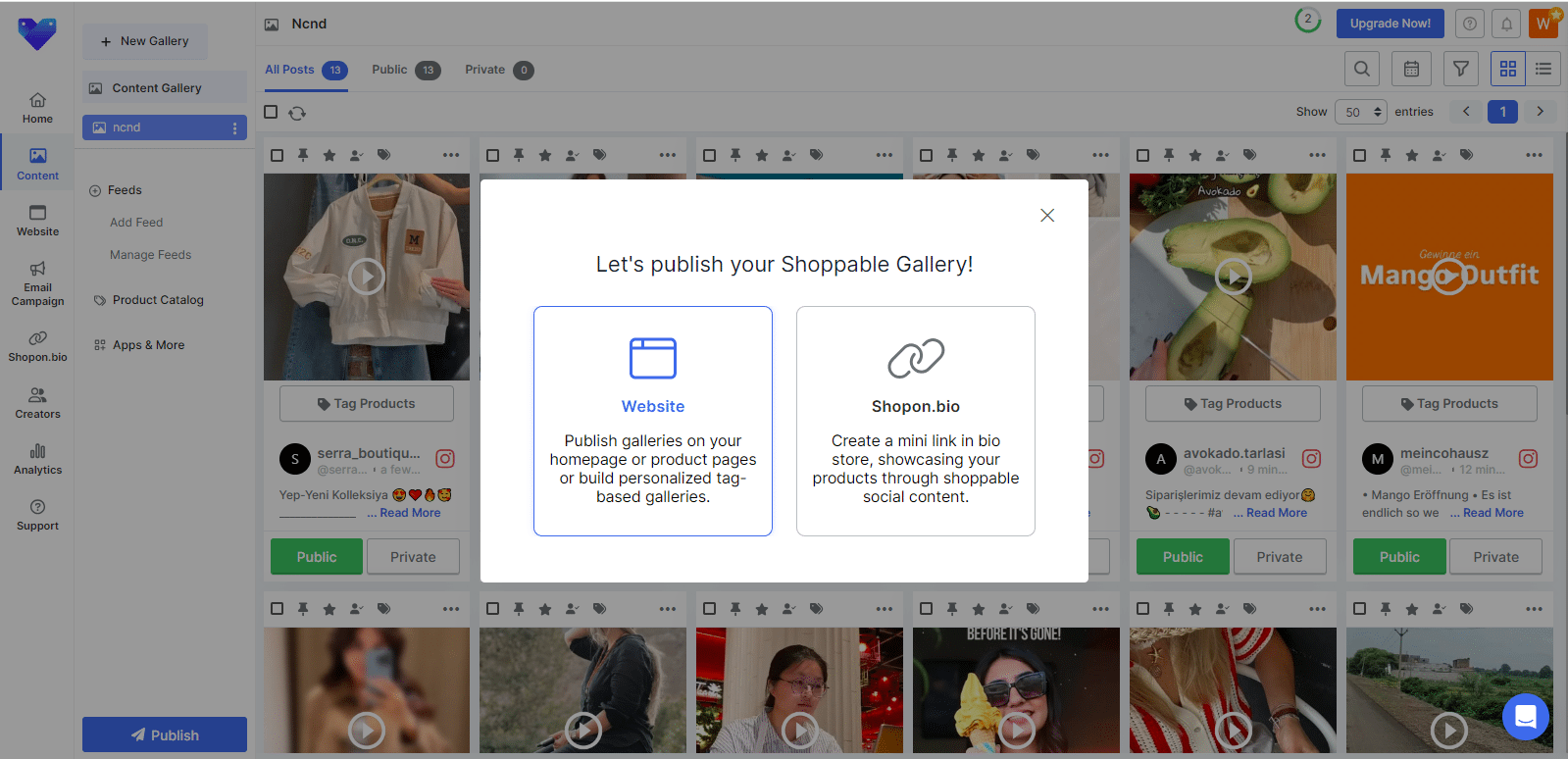Switch to grid view layout
The image size is (1568, 759).
1507,69
